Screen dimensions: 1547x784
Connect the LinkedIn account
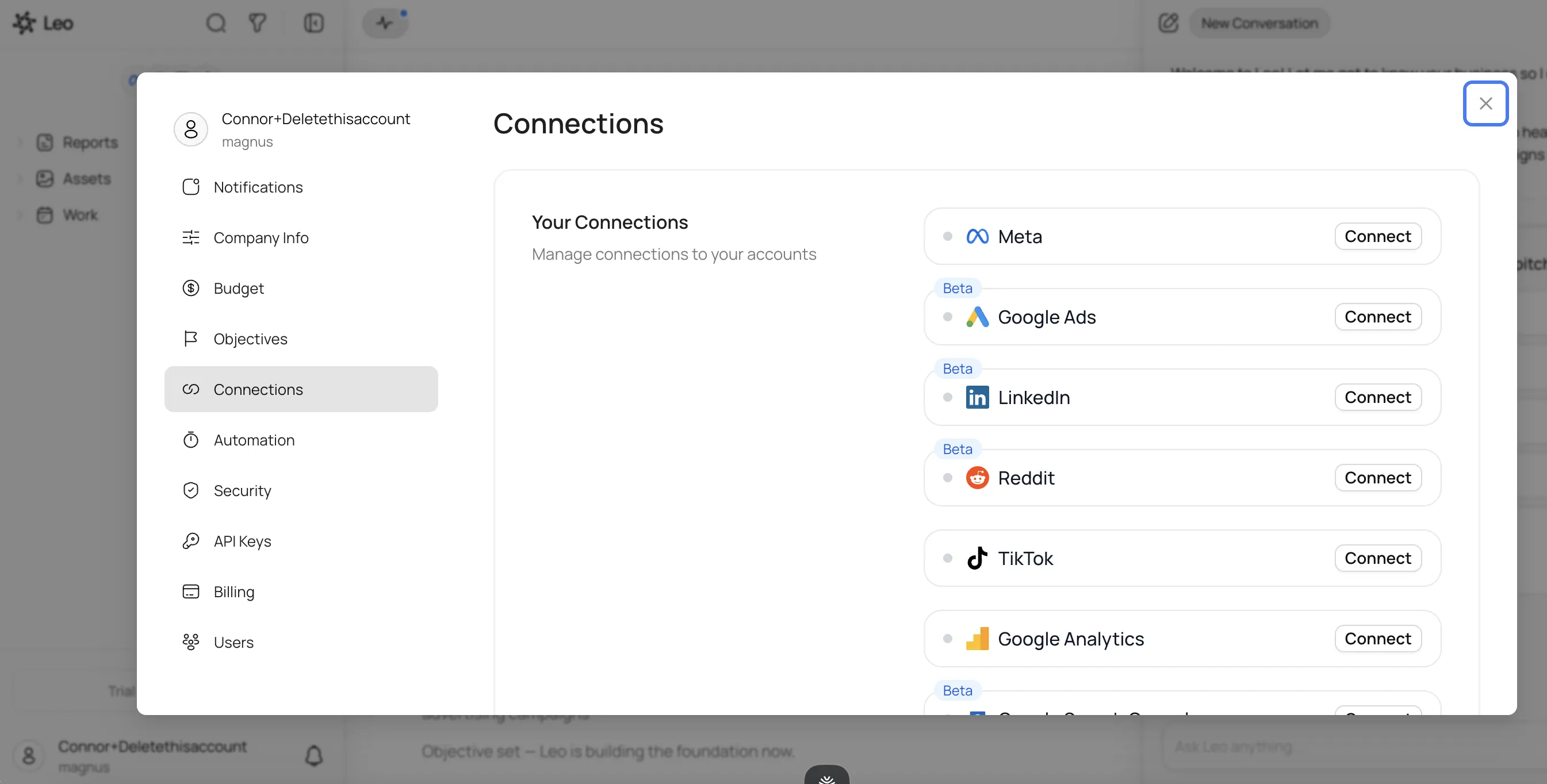(x=1378, y=397)
